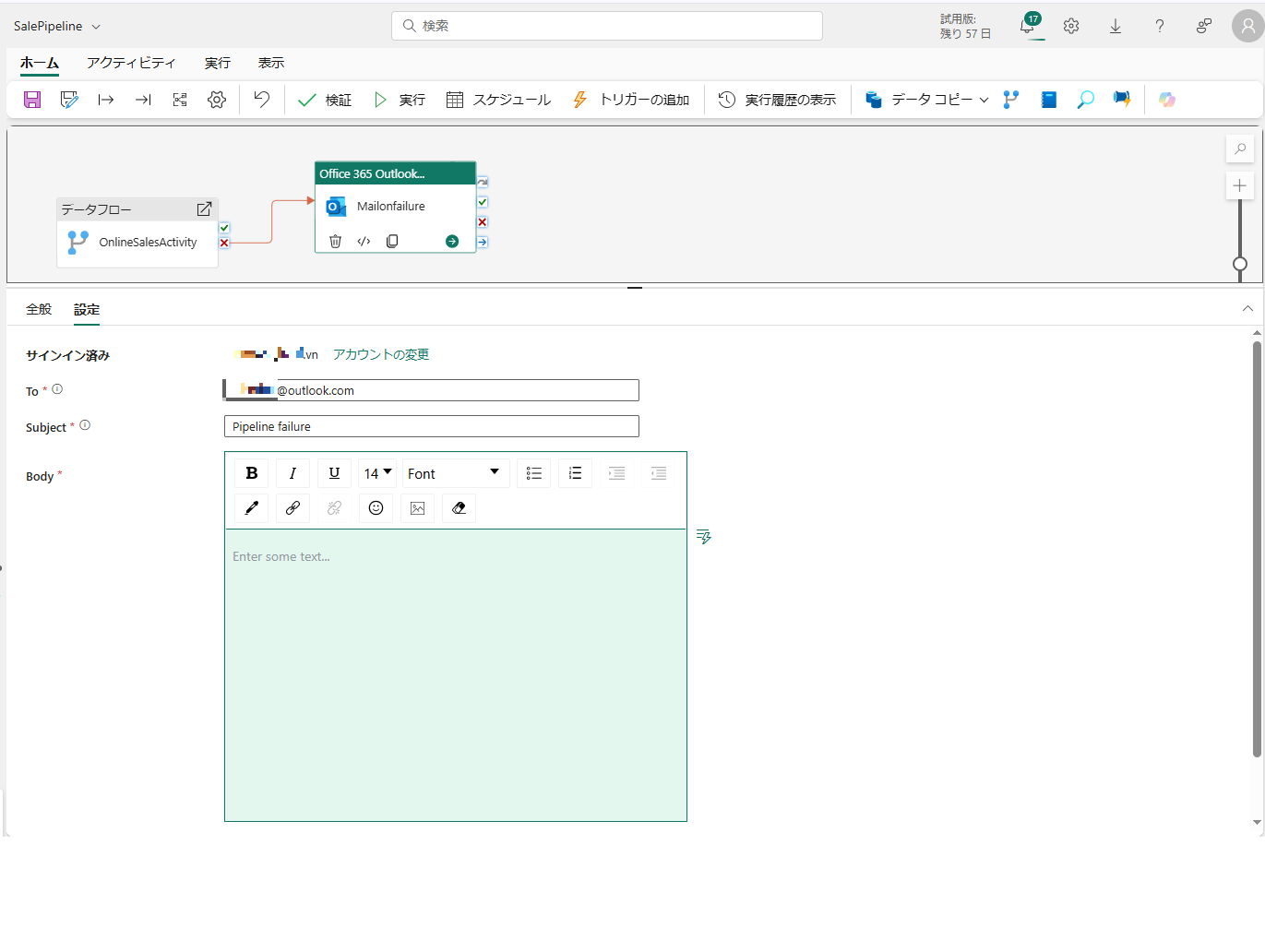Open the font size 14 dropdown
This screenshot has width=1265, height=952.
click(377, 473)
